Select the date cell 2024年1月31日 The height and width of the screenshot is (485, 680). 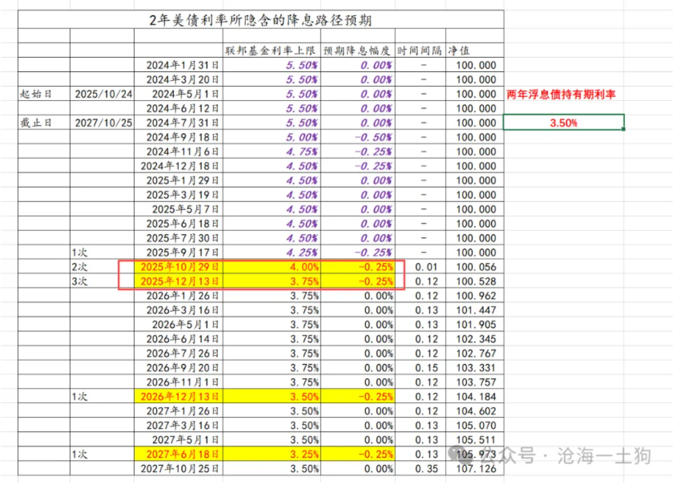179,65
